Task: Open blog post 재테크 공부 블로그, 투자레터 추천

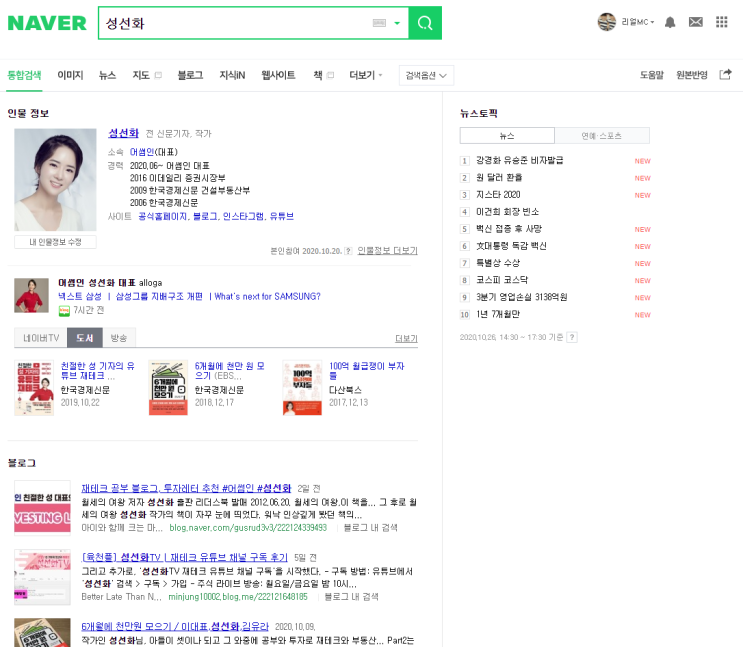Action: 186,488
